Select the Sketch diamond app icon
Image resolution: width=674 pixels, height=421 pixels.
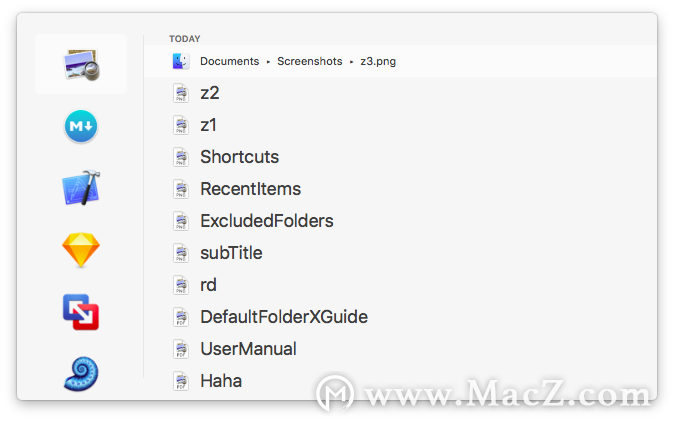81,250
